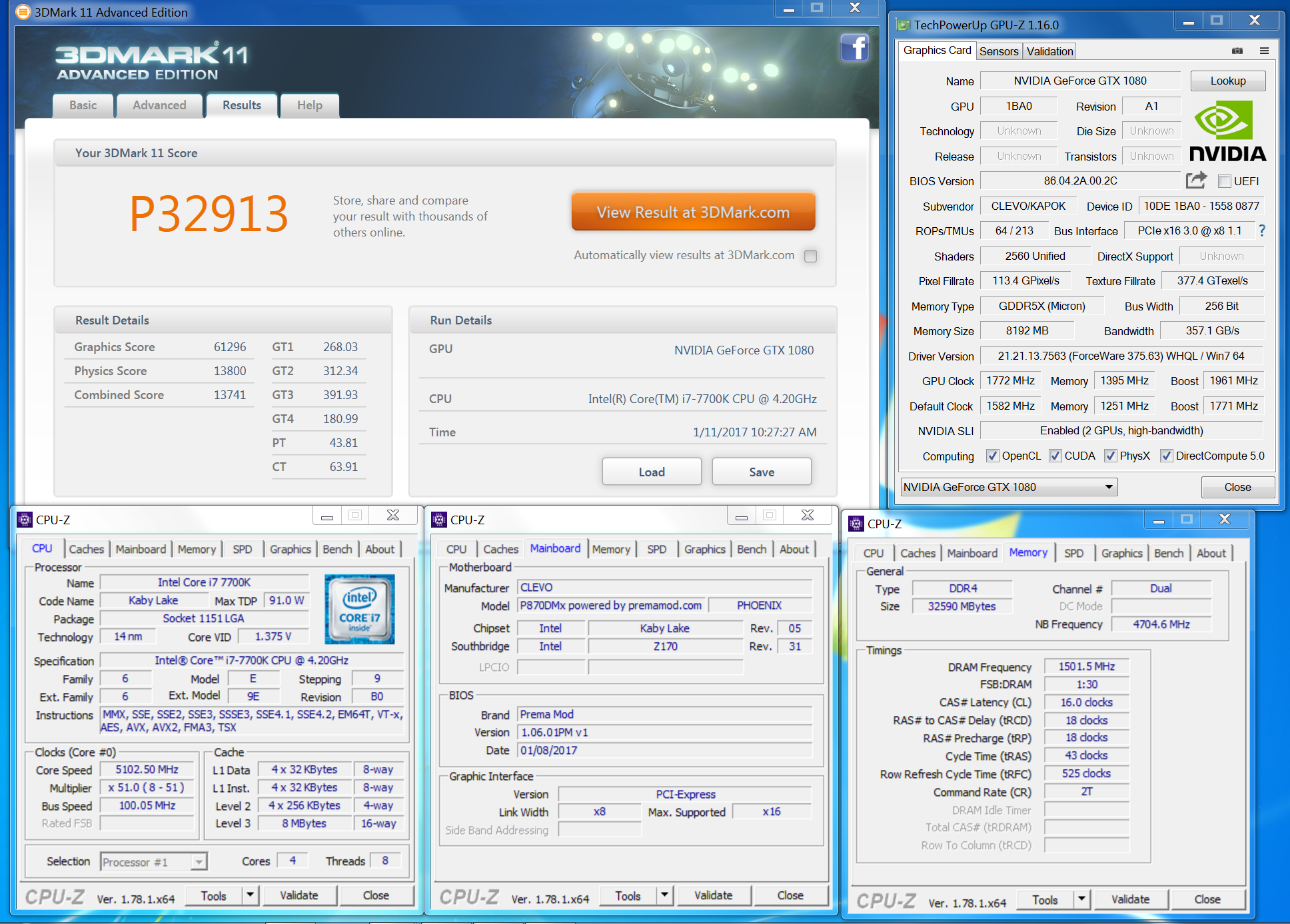Click the BIOS Date value 01/08/2017
Image resolution: width=1290 pixels, height=924 pixels.
[x=665, y=750]
